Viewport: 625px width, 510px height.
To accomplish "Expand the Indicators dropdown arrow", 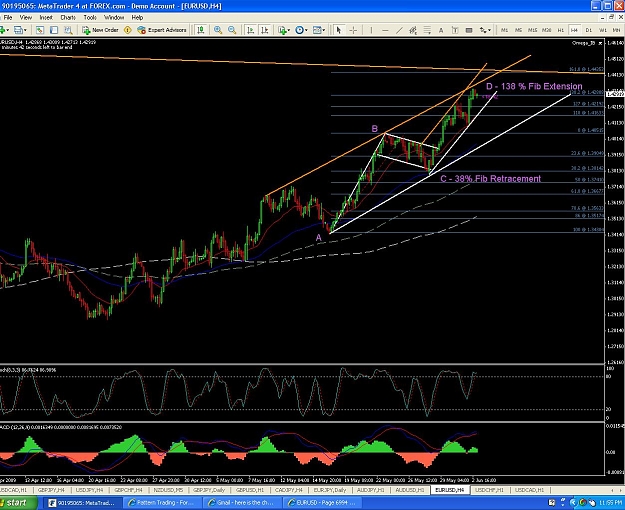I will pyautogui.click(x=289, y=30).
